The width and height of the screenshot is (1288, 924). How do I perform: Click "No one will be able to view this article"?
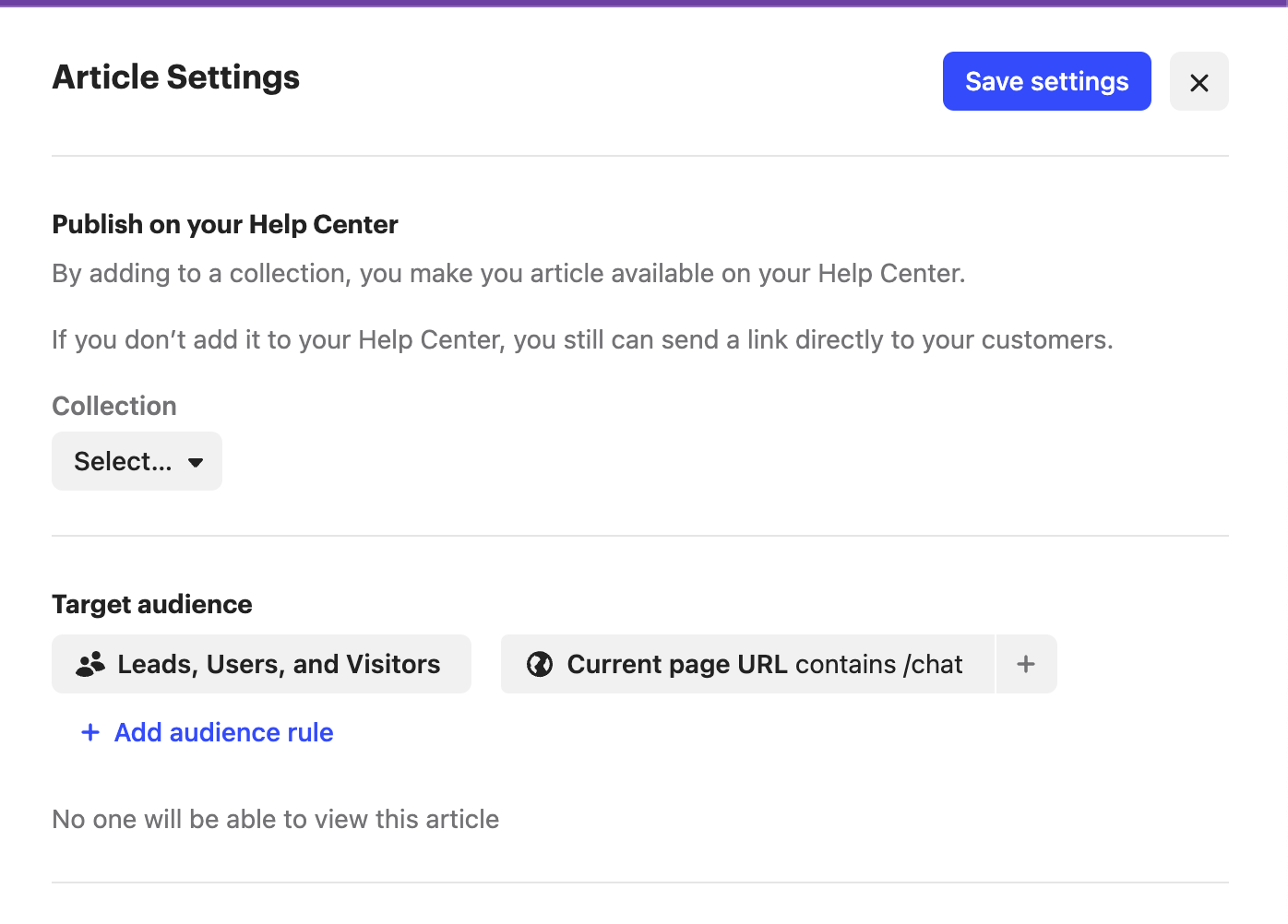click(276, 819)
